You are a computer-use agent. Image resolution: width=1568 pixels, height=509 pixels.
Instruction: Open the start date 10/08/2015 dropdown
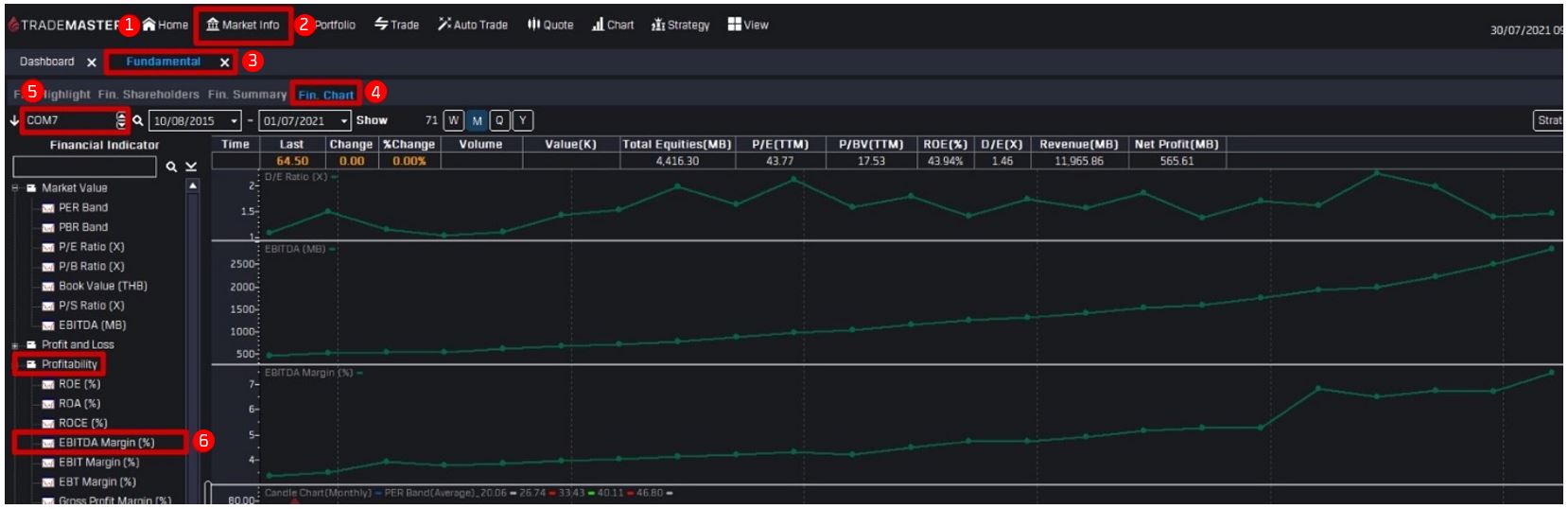click(x=234, y=121)
